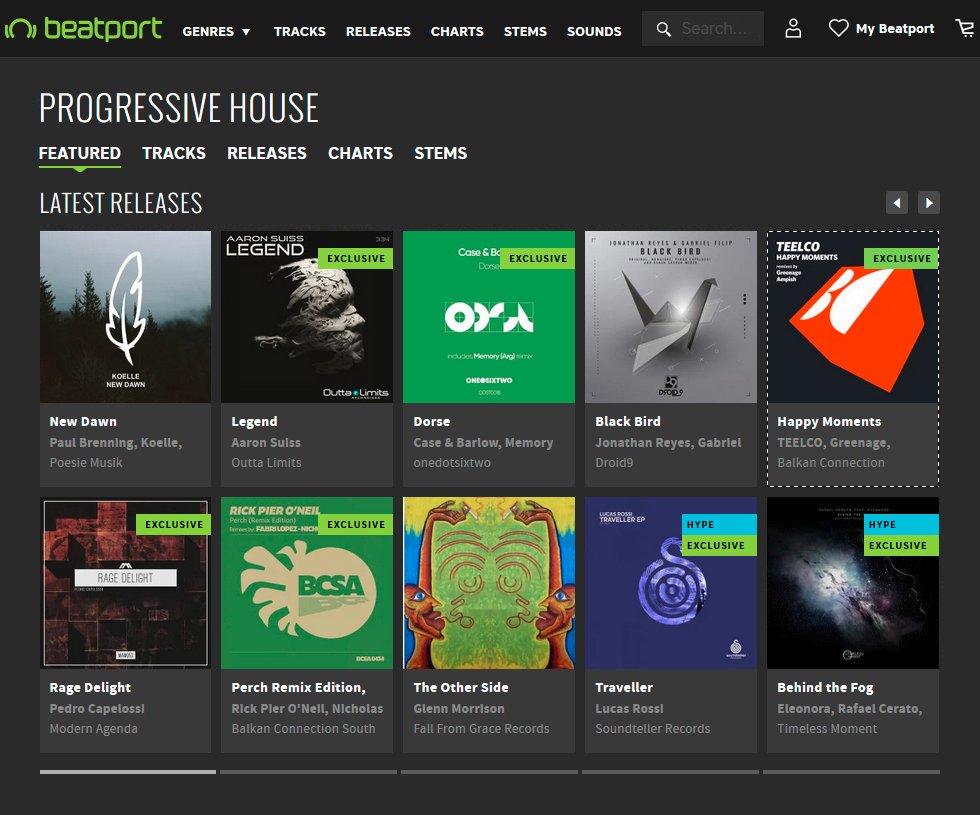The image size is (980, 815).
Task: Click the Legend release title
Action: pyautogui.click(x=254, y=422)
